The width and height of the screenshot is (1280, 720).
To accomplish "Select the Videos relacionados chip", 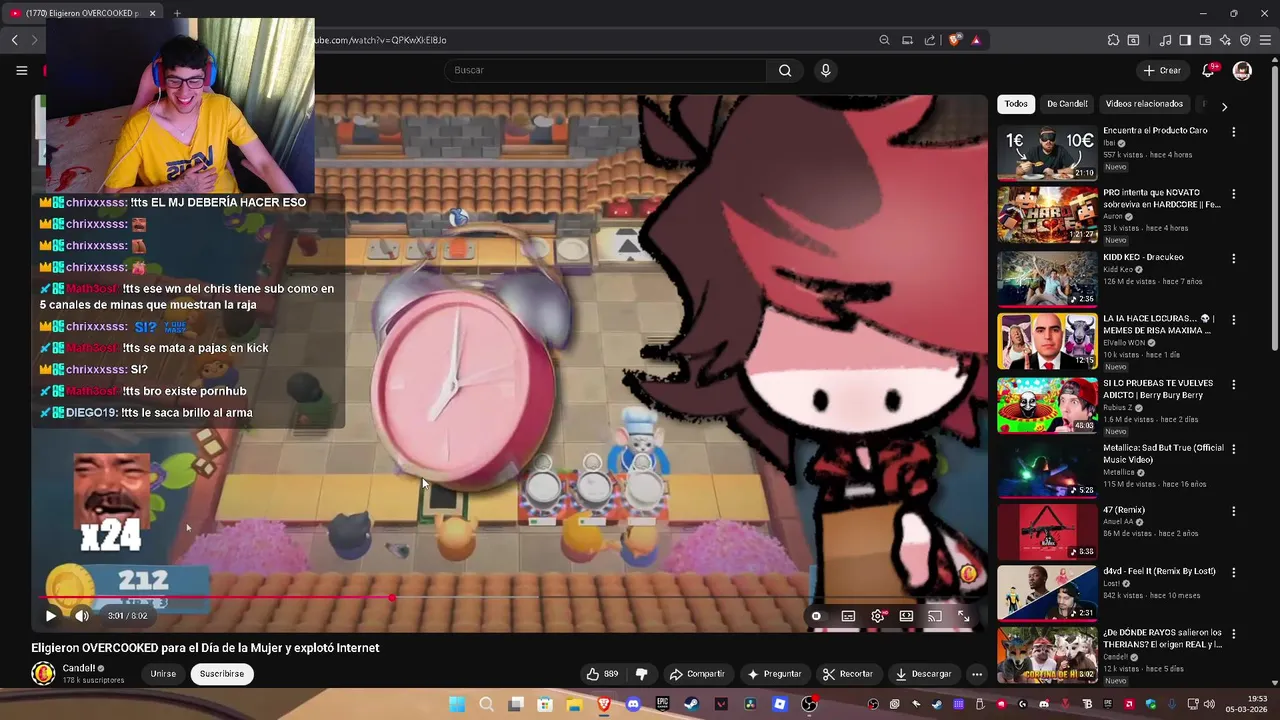I will point(1144,104).
